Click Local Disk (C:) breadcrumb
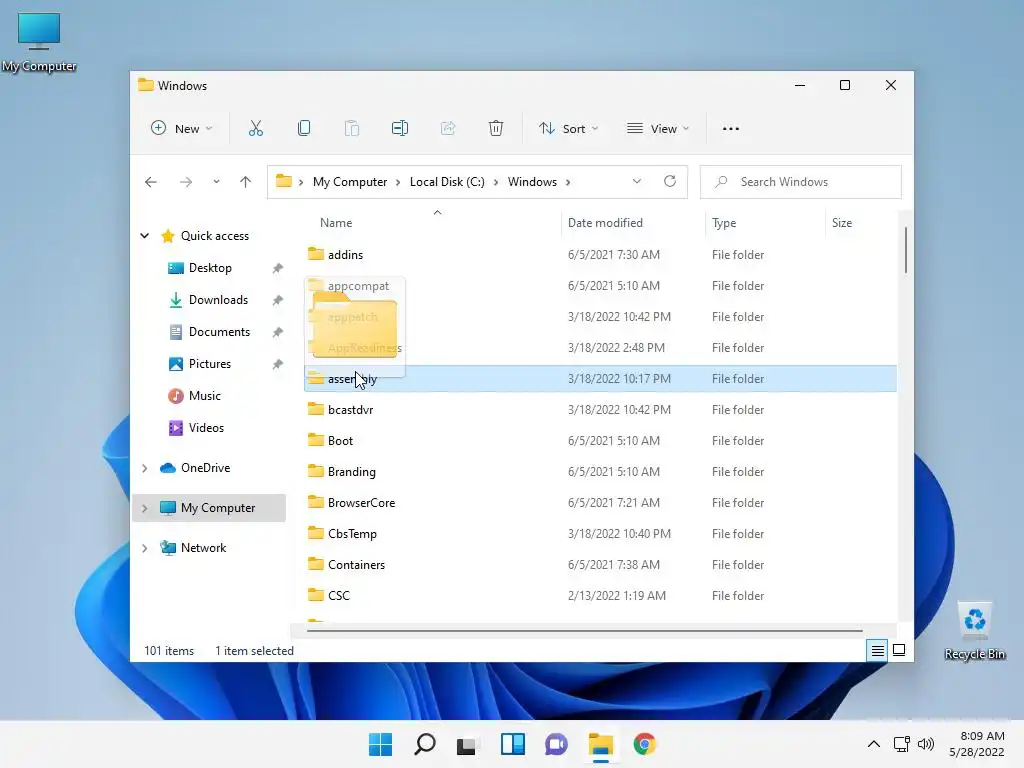 [447, 182]
